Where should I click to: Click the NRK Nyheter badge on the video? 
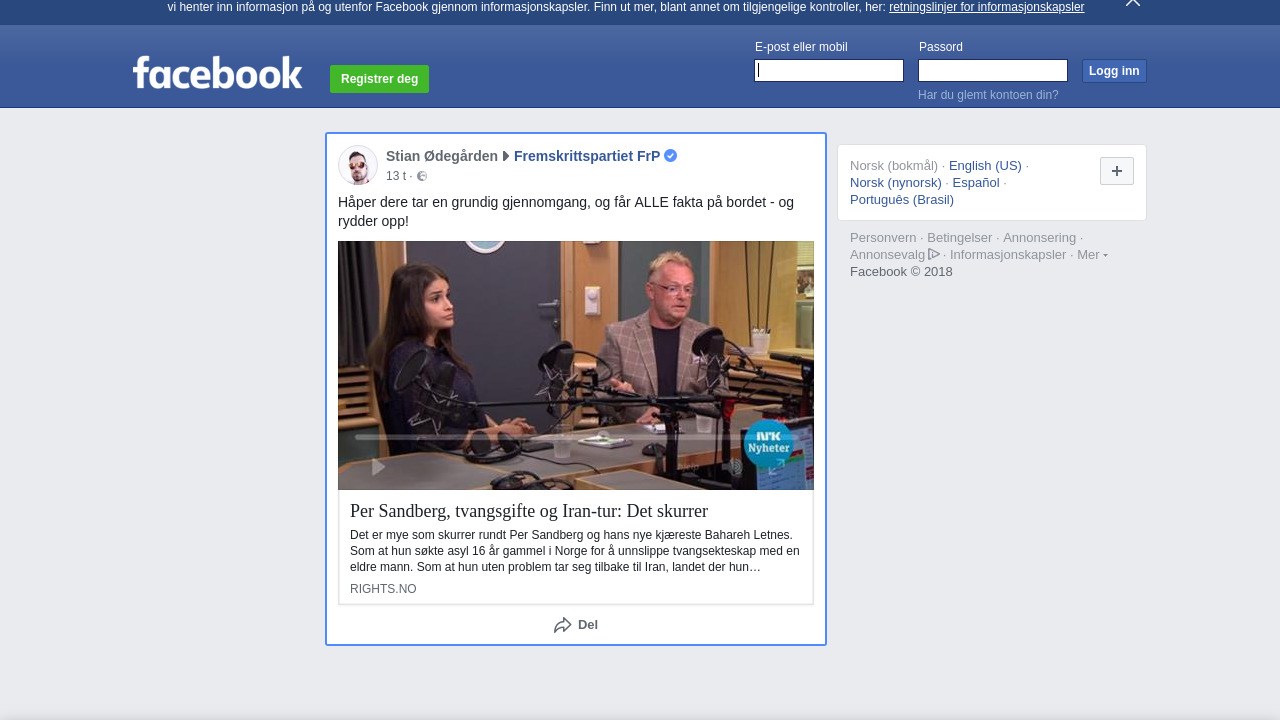tap(769, 444)
